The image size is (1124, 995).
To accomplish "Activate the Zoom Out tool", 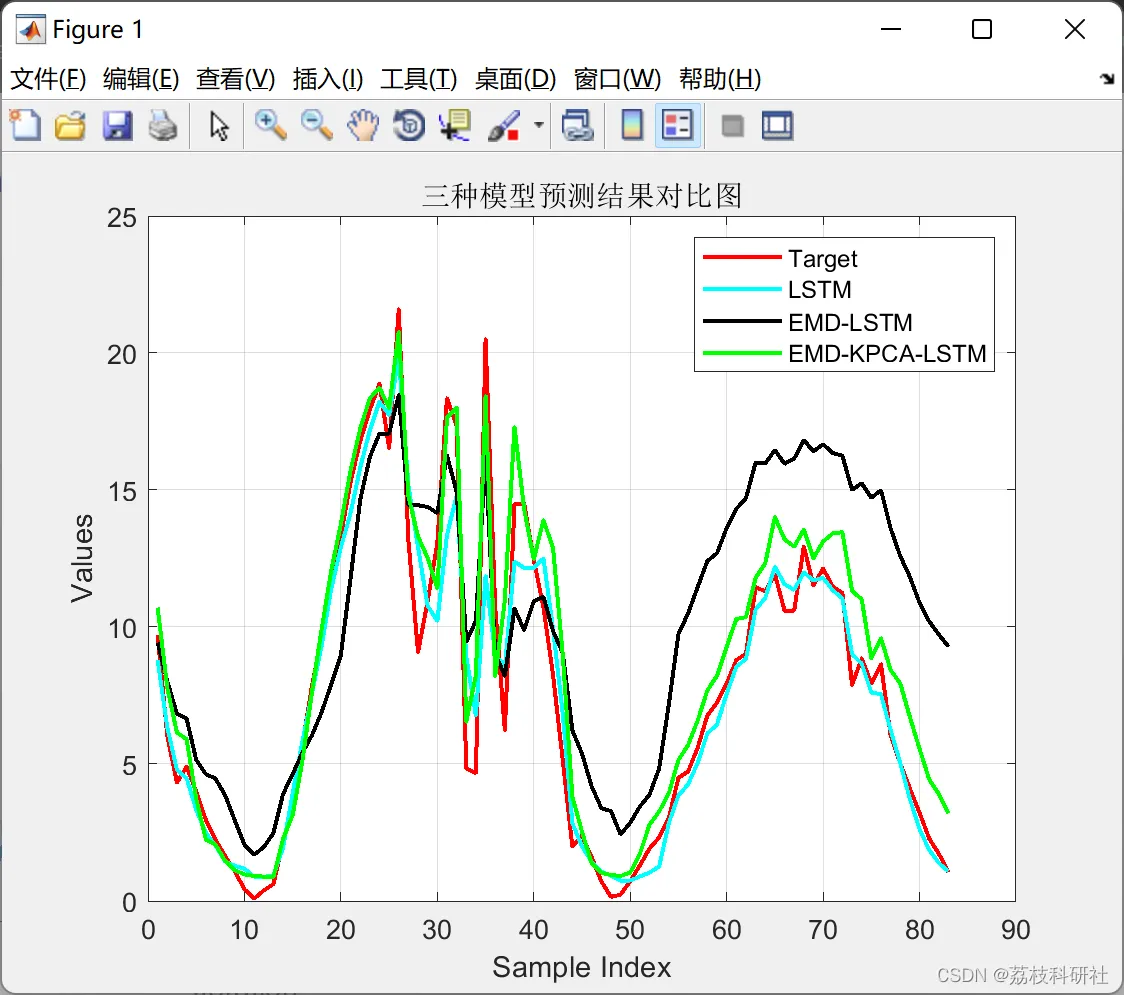I will pyautogui.click(x=316, y=125).
